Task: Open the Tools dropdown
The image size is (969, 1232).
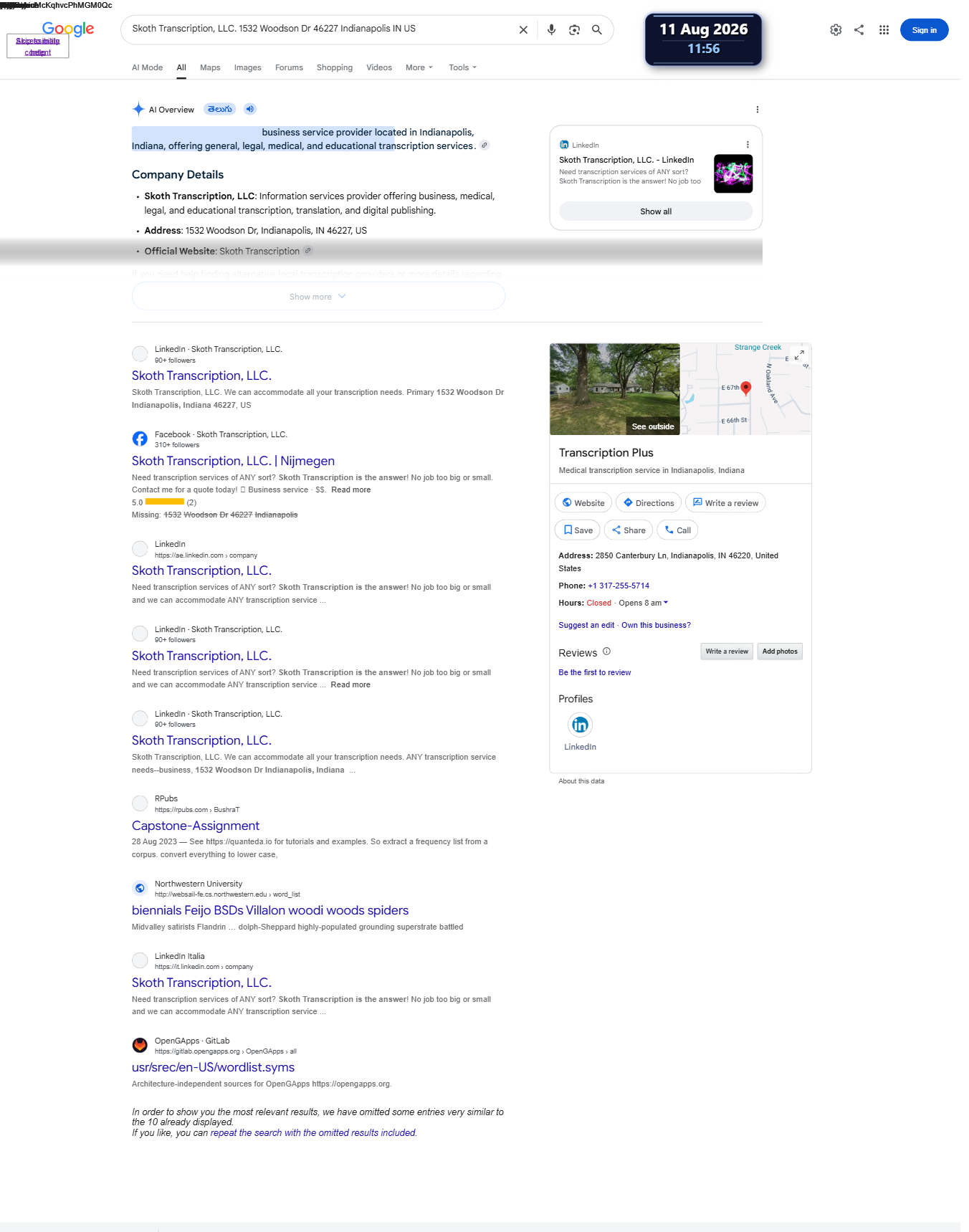Action: [462, 67]
